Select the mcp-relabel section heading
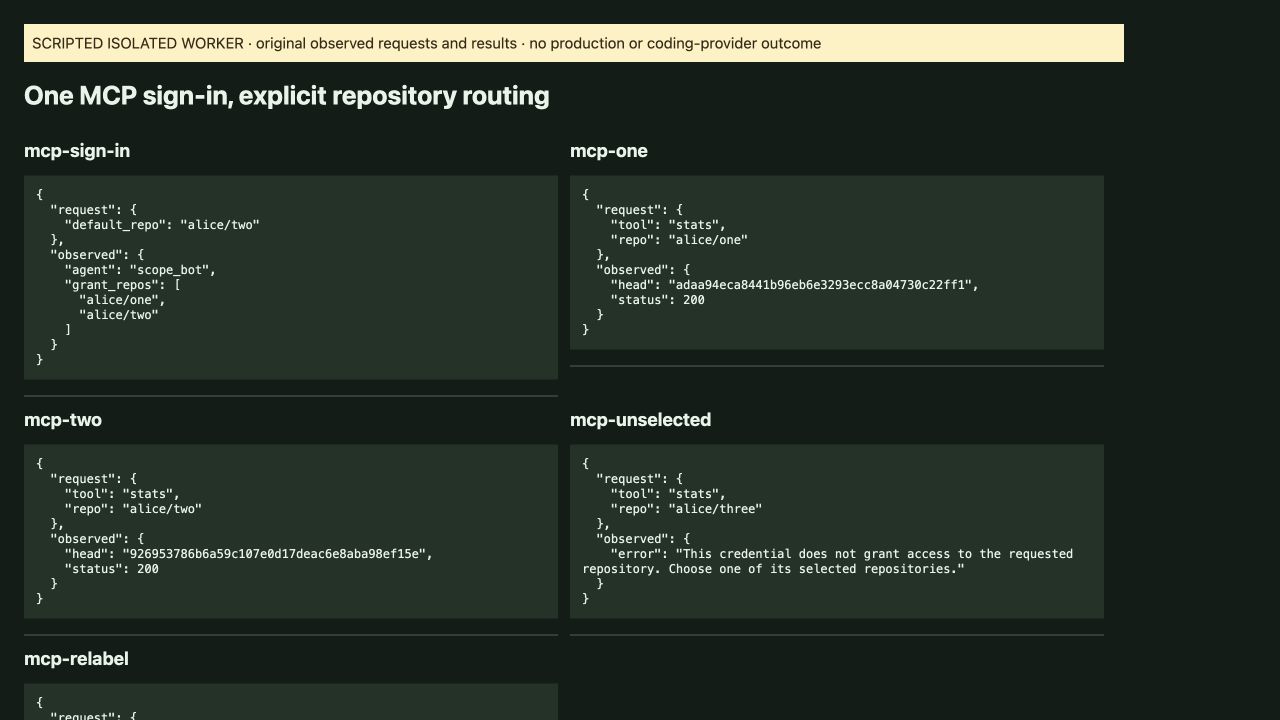The height and width of the screenshot is (720, 1280). 76,659
